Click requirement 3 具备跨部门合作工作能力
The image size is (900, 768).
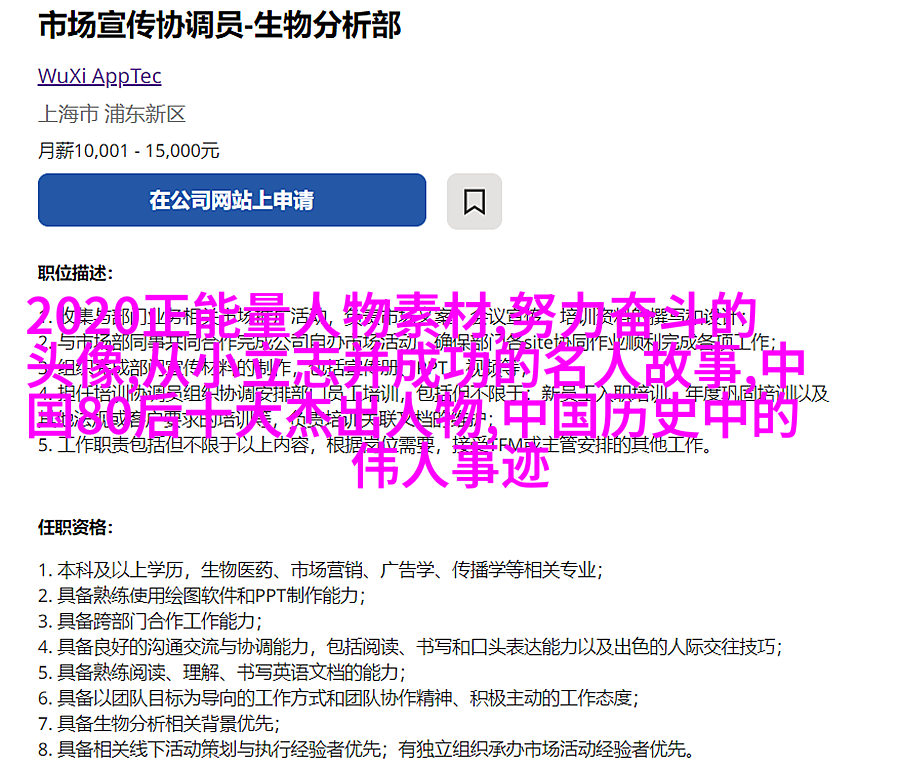point(150,621)
